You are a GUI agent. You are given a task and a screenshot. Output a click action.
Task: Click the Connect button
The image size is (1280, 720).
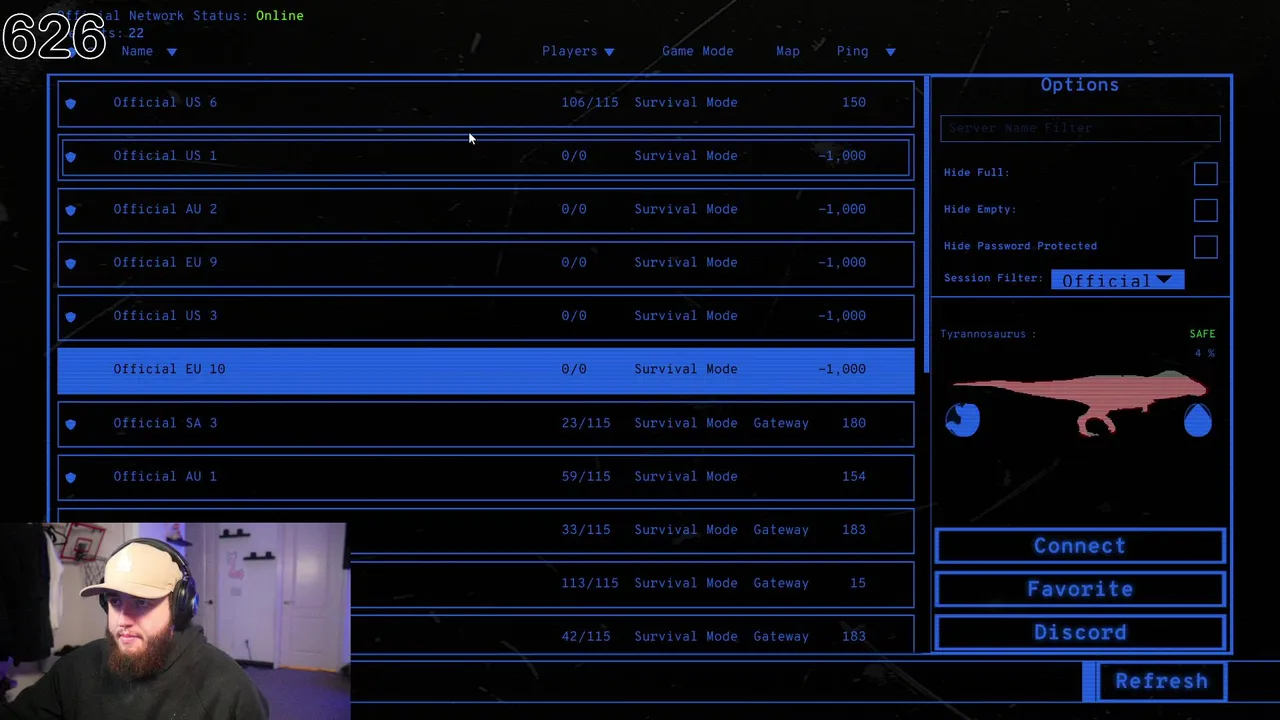1080,546
